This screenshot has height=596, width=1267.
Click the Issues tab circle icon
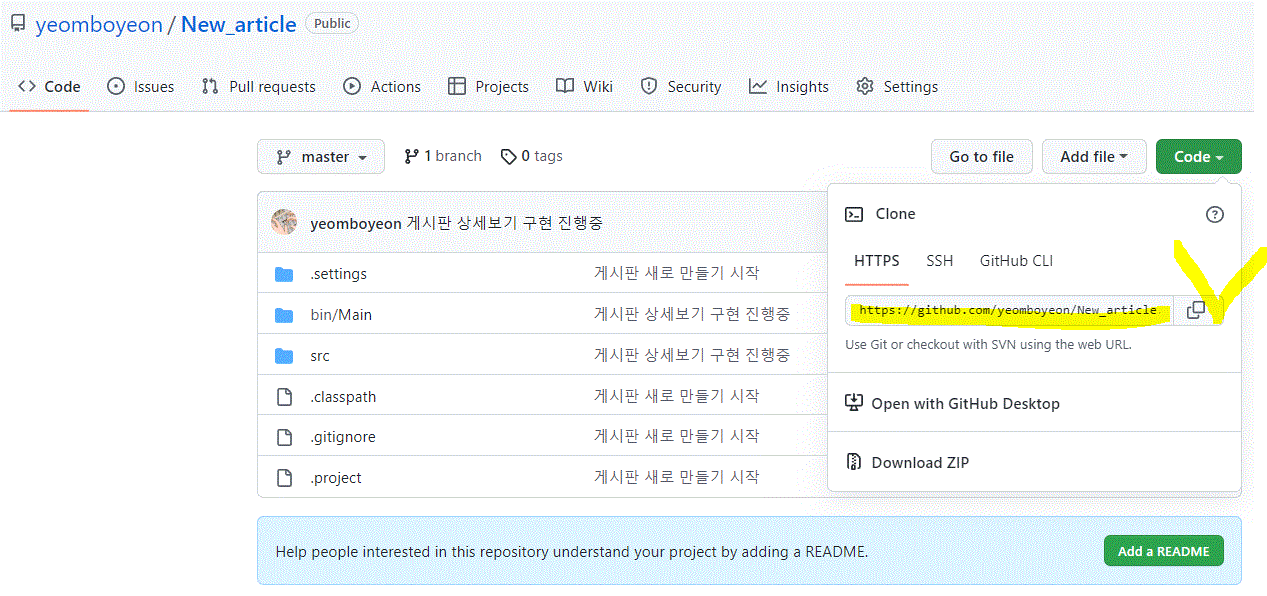coord(117,87)
